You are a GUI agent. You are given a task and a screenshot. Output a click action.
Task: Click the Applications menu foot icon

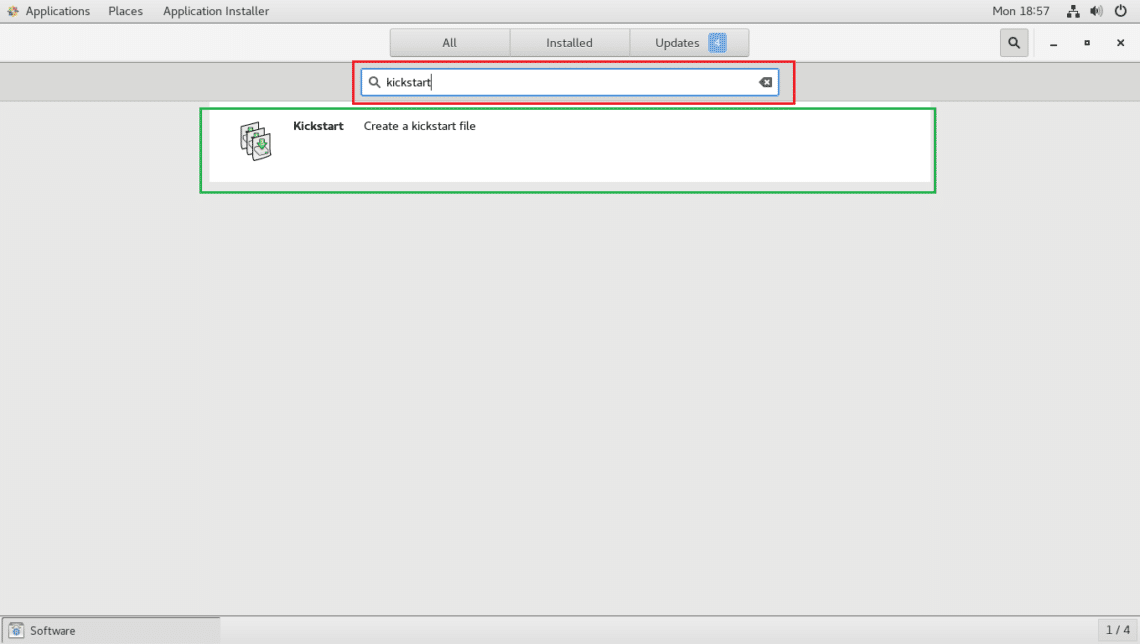point(12,11)
